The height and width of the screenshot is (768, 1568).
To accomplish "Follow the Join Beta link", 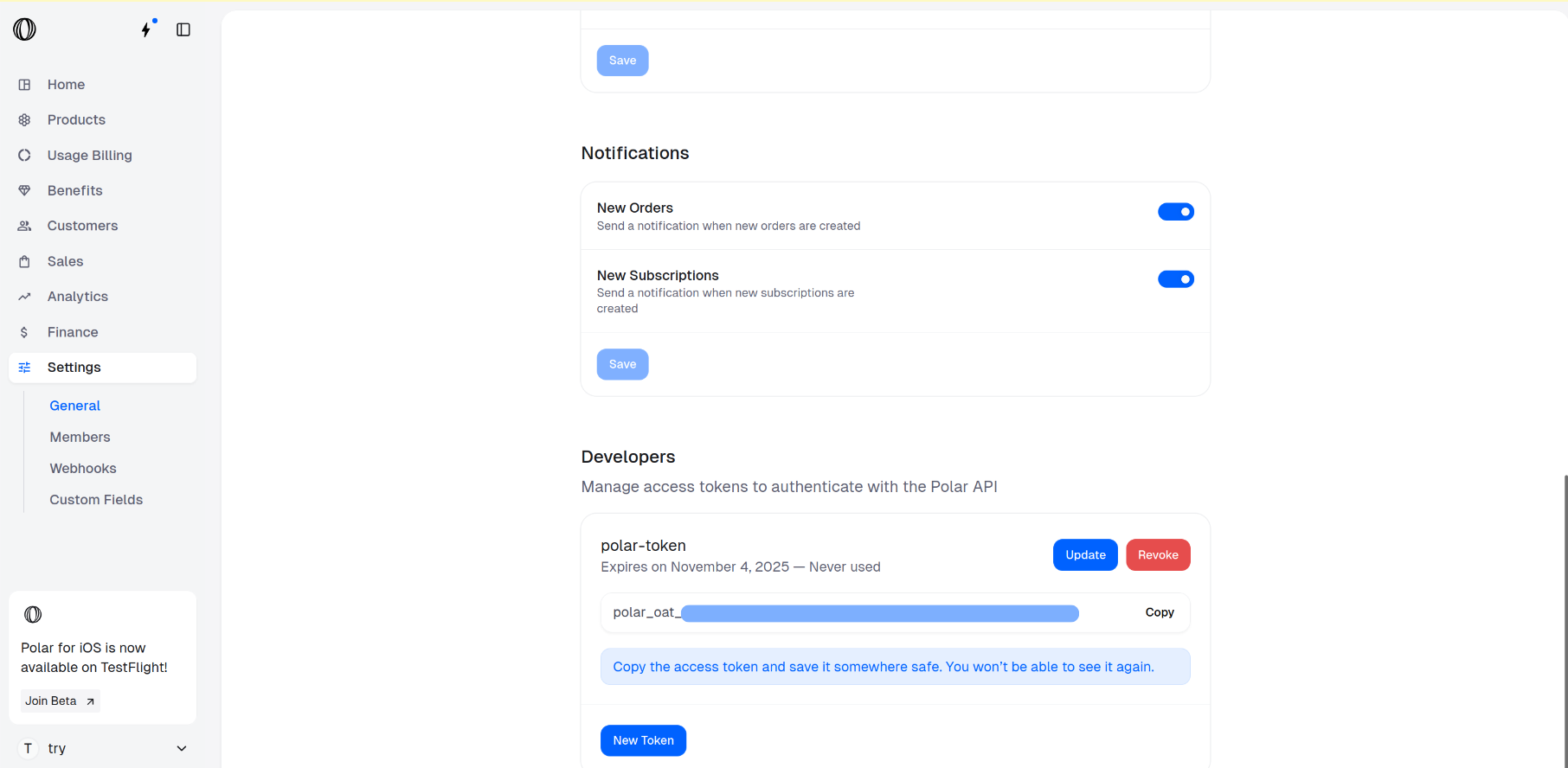I will [x=60, y=701].
